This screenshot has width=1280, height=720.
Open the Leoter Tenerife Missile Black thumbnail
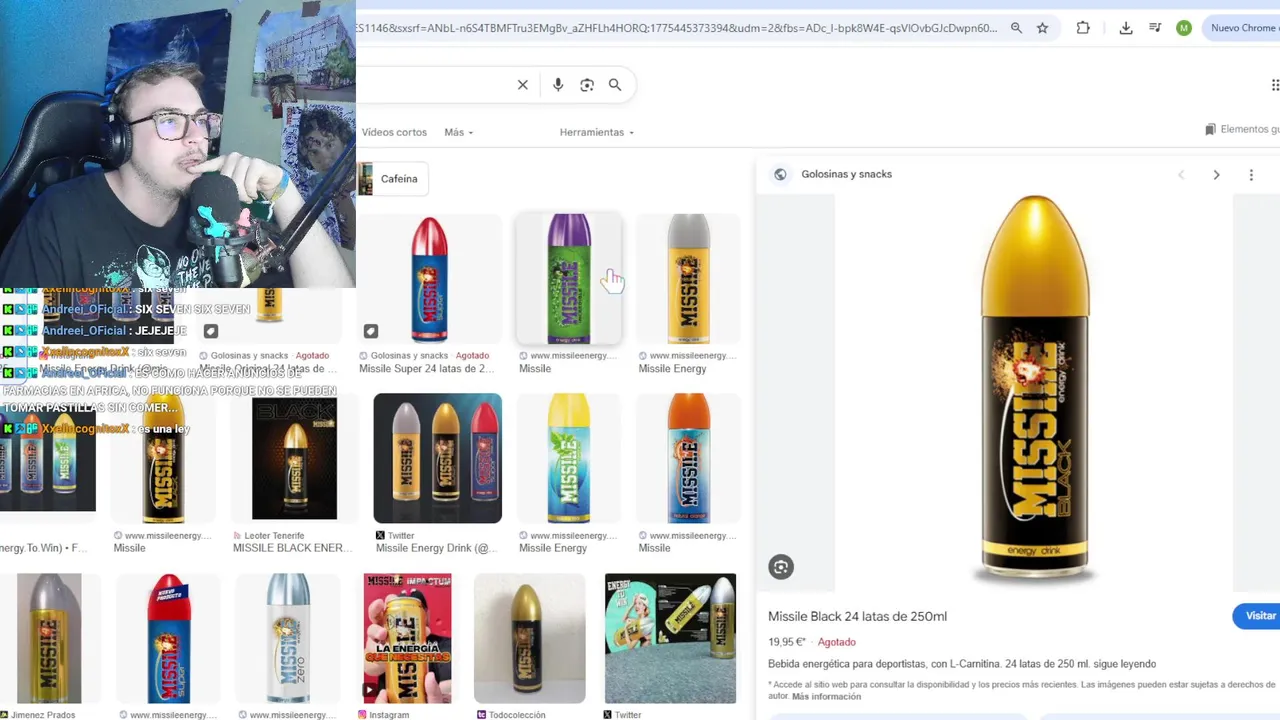pos(294,458)
